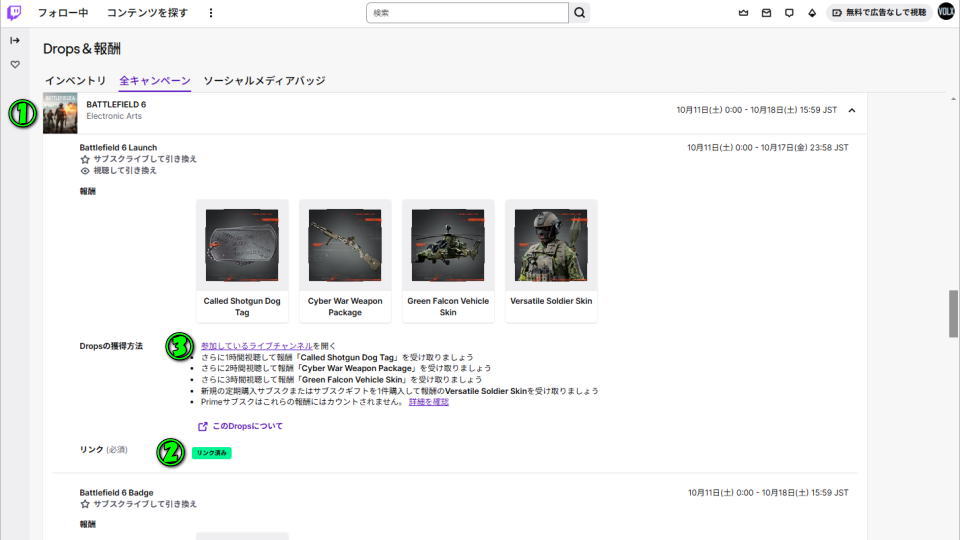Select the ソーシャルメディアバッジ tab

point(264,80)
